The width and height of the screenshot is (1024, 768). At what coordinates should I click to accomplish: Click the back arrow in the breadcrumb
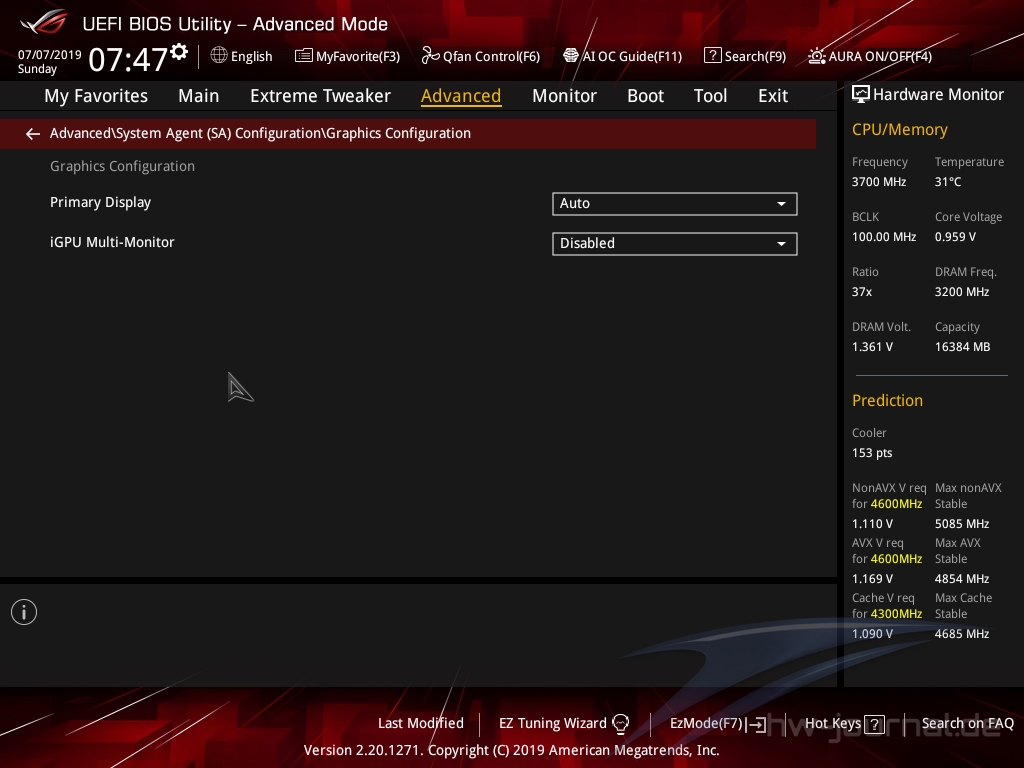coord(33,134)
